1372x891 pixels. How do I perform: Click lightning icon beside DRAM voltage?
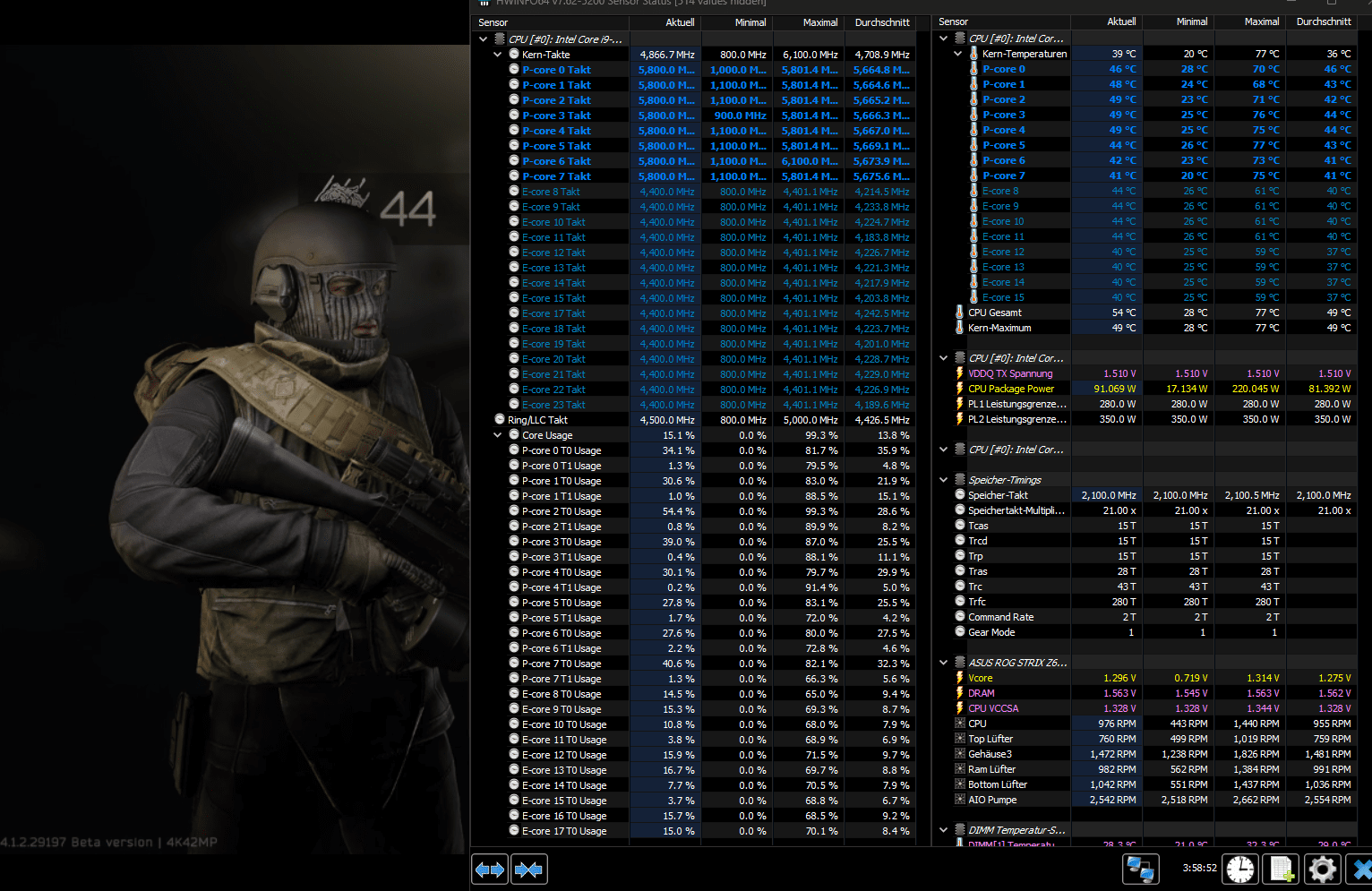click(960, 693)
